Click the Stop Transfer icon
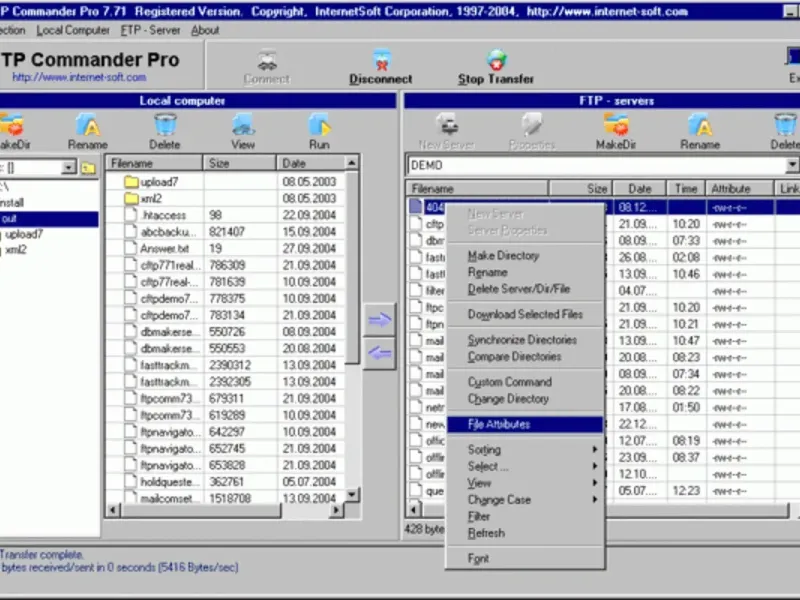The height and width of the screenshot is (600, 800). tap(496, 60)
